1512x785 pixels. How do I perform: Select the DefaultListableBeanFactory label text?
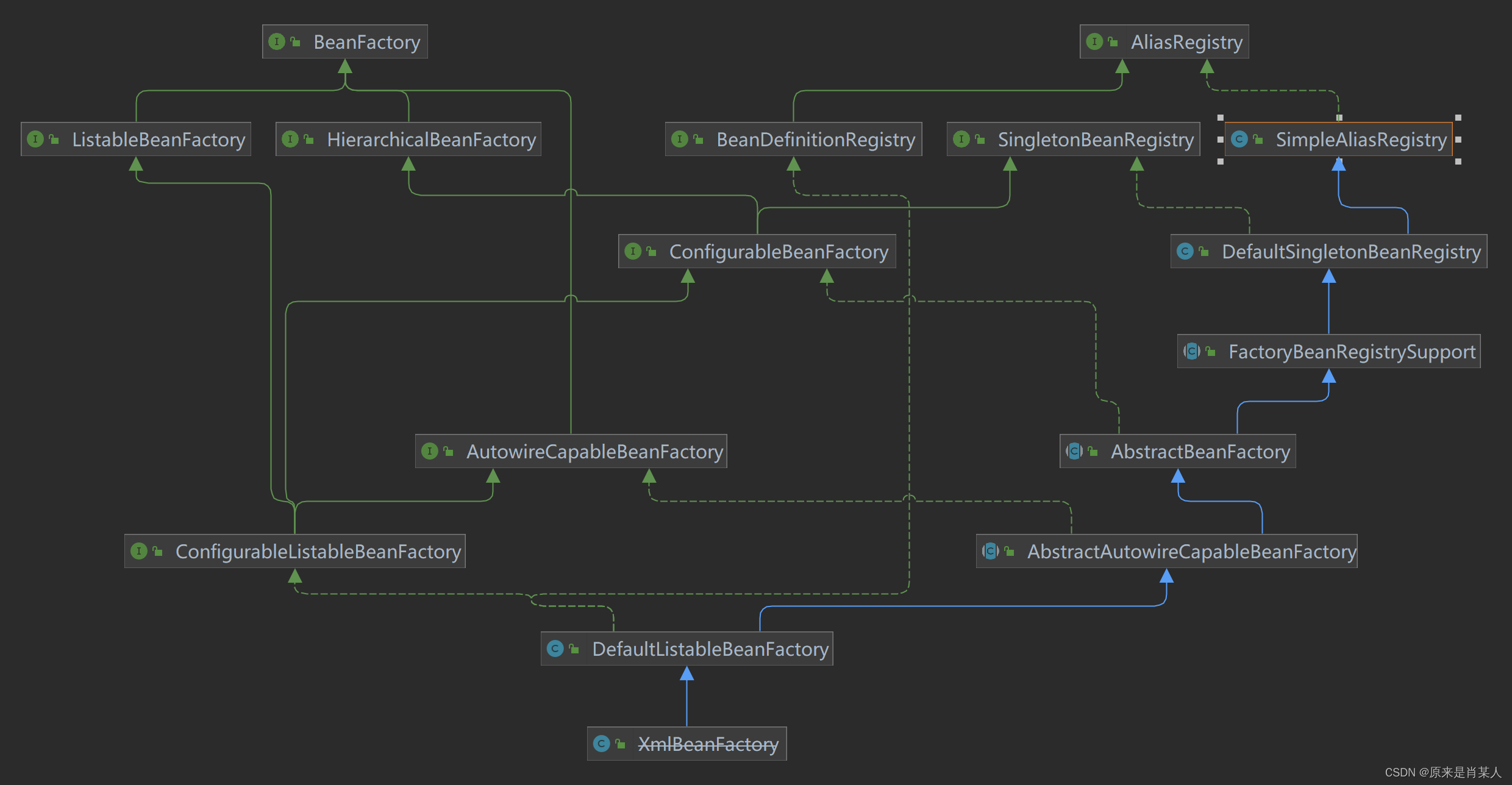pos(710,649)
